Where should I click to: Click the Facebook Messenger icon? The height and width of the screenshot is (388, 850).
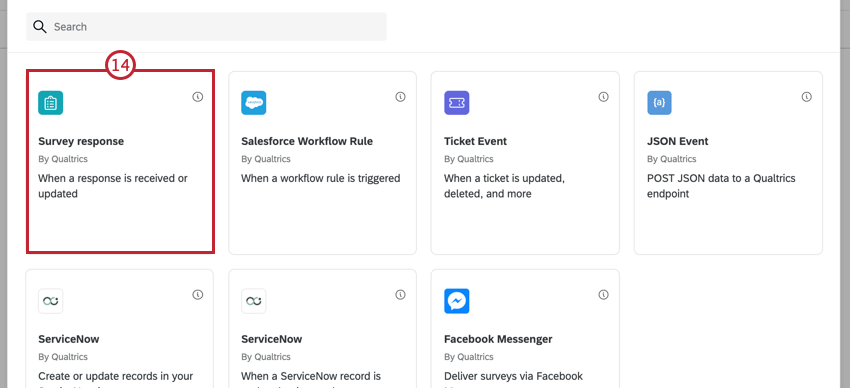pos(456,301)
